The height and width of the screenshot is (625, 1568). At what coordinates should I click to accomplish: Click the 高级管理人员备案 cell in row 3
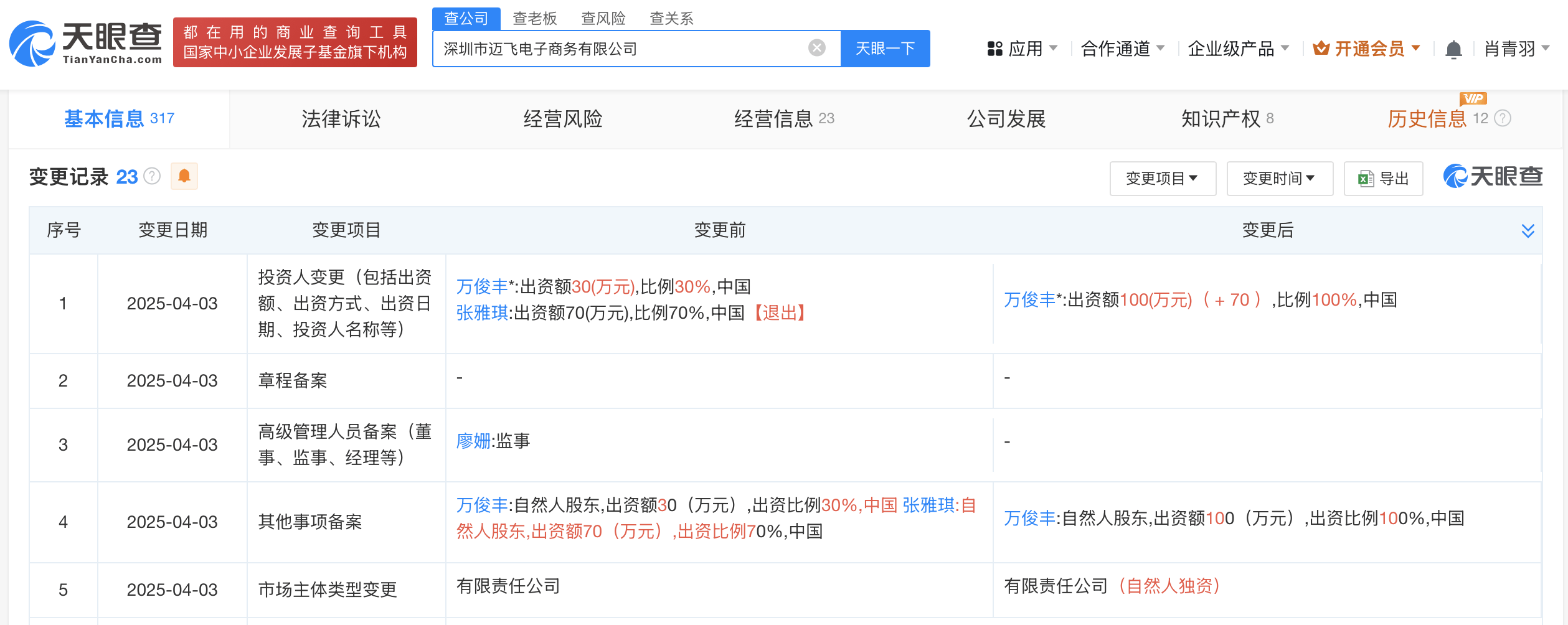click(x=346, y=444)
